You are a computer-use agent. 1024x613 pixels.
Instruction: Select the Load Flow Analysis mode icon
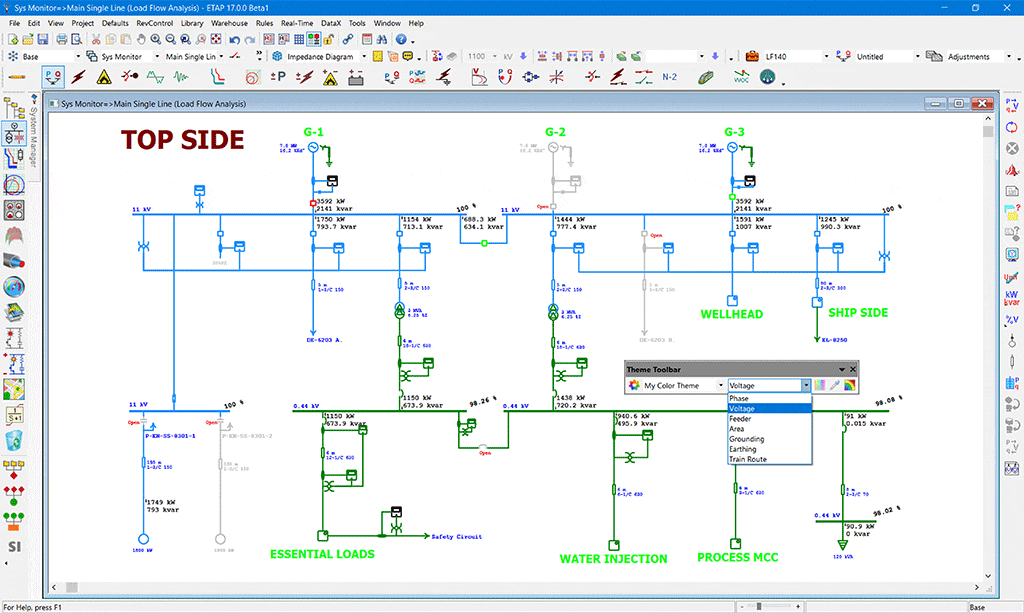pos(53,76)
